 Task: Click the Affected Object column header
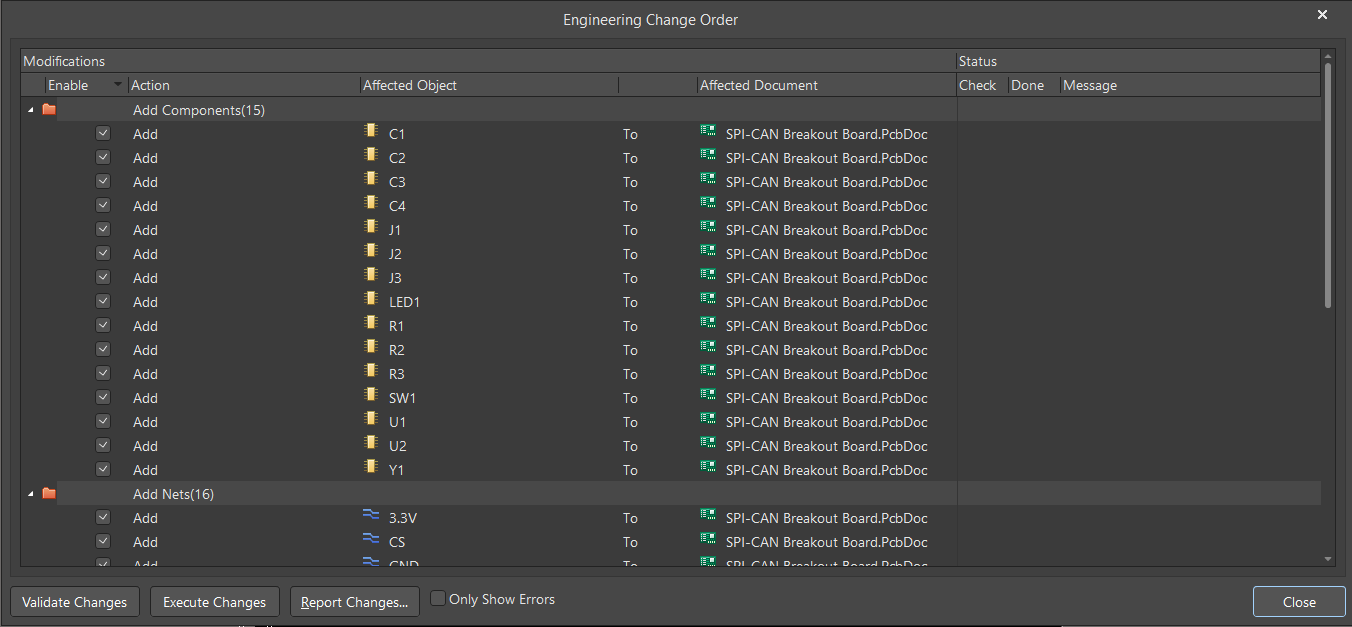(x=489, y=85)
